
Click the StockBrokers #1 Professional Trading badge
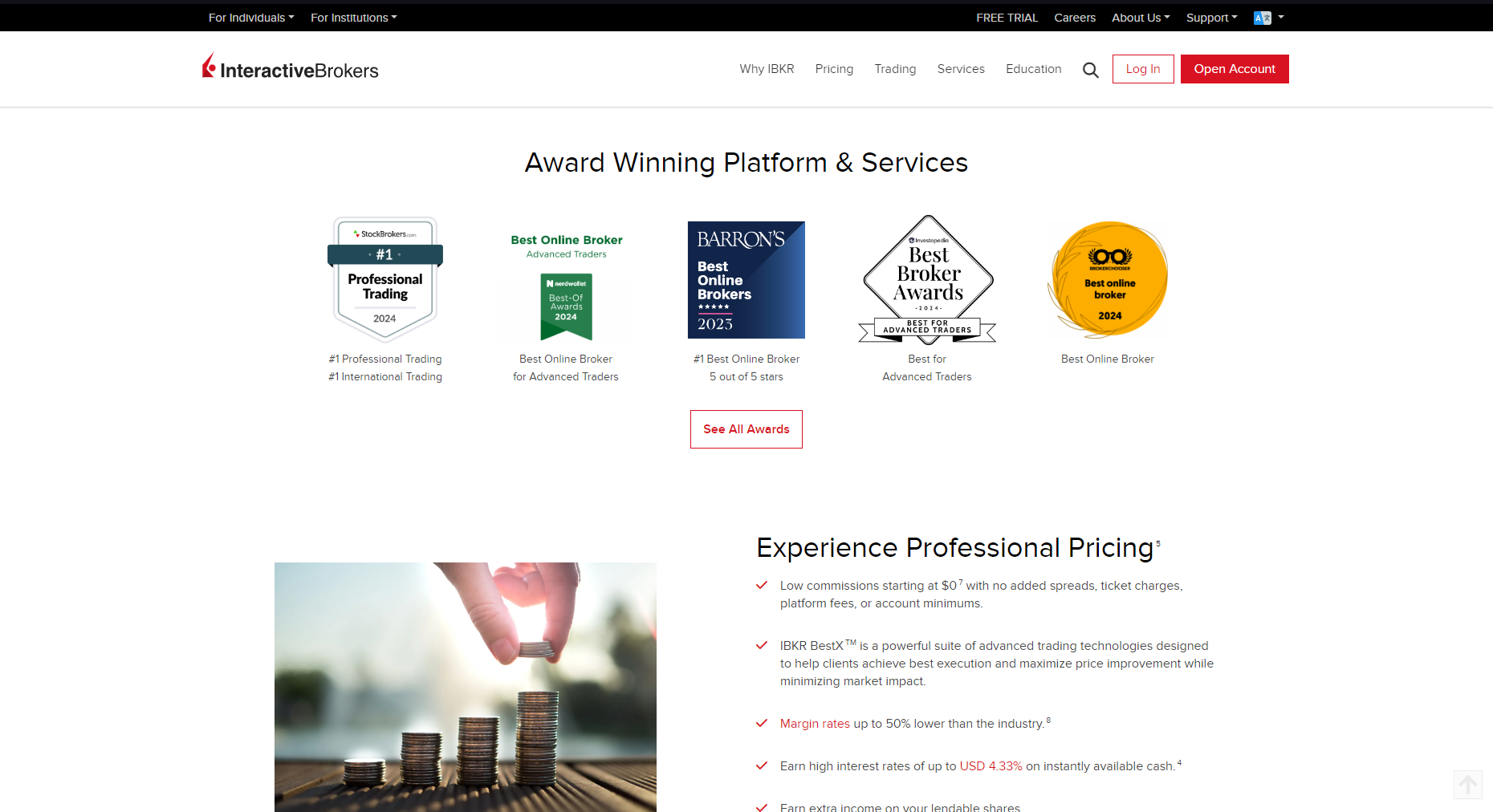click(385, 279)
